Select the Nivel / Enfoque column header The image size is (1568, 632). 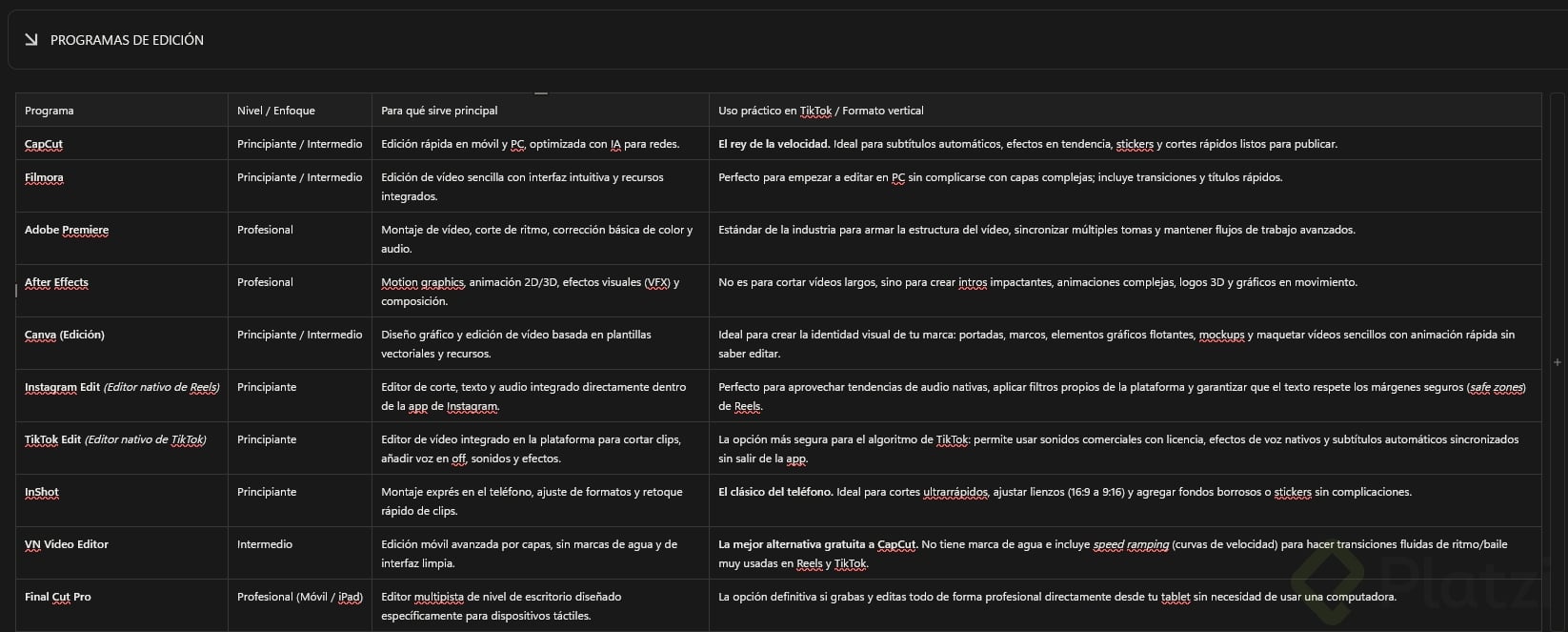tap(300, 110)
